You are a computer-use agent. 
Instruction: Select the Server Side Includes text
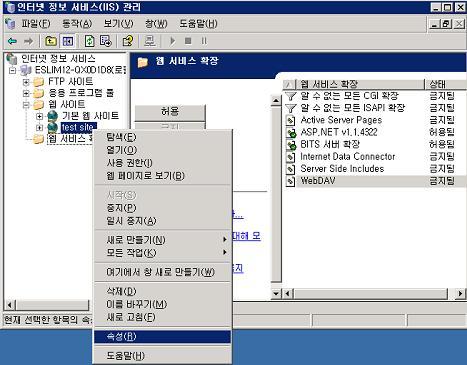342,169
